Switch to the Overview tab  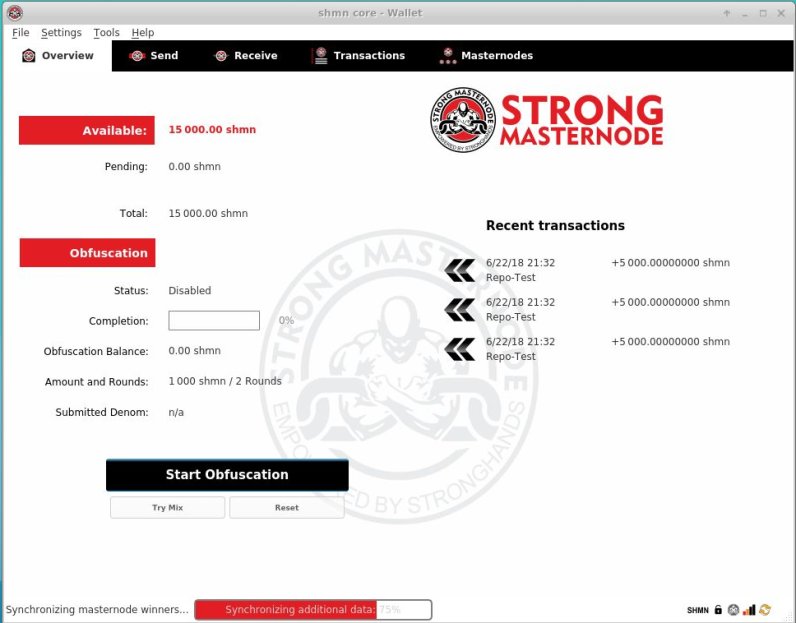coord(57,55)
